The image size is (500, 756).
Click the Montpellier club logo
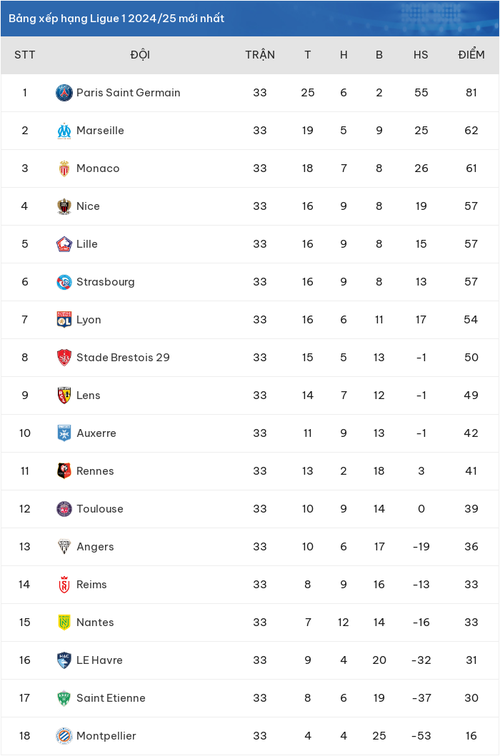click(x=64, y=736)
